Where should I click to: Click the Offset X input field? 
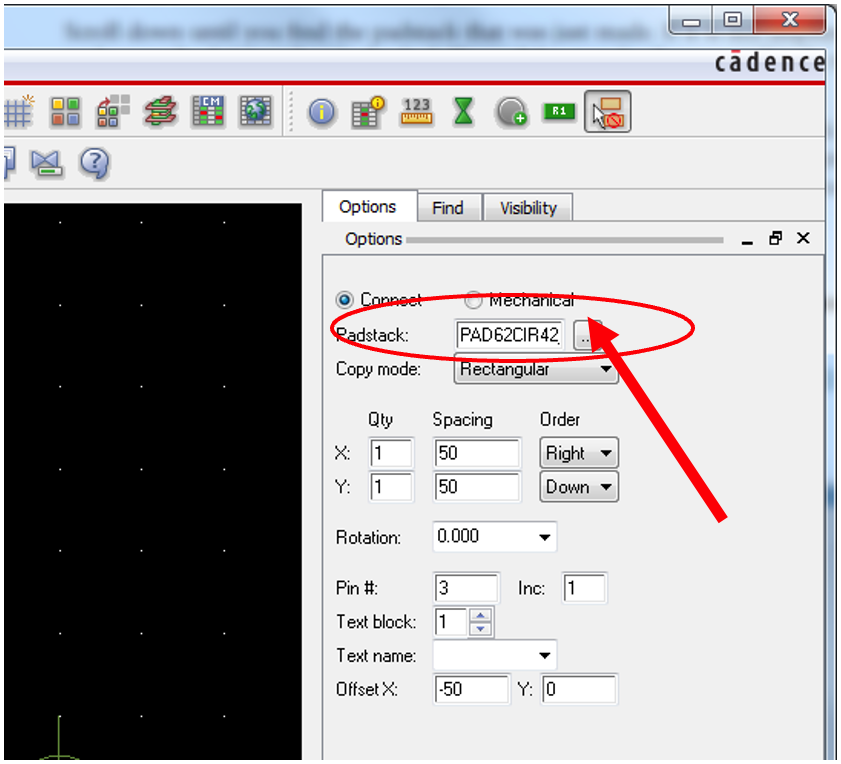(x=471, y=689)
